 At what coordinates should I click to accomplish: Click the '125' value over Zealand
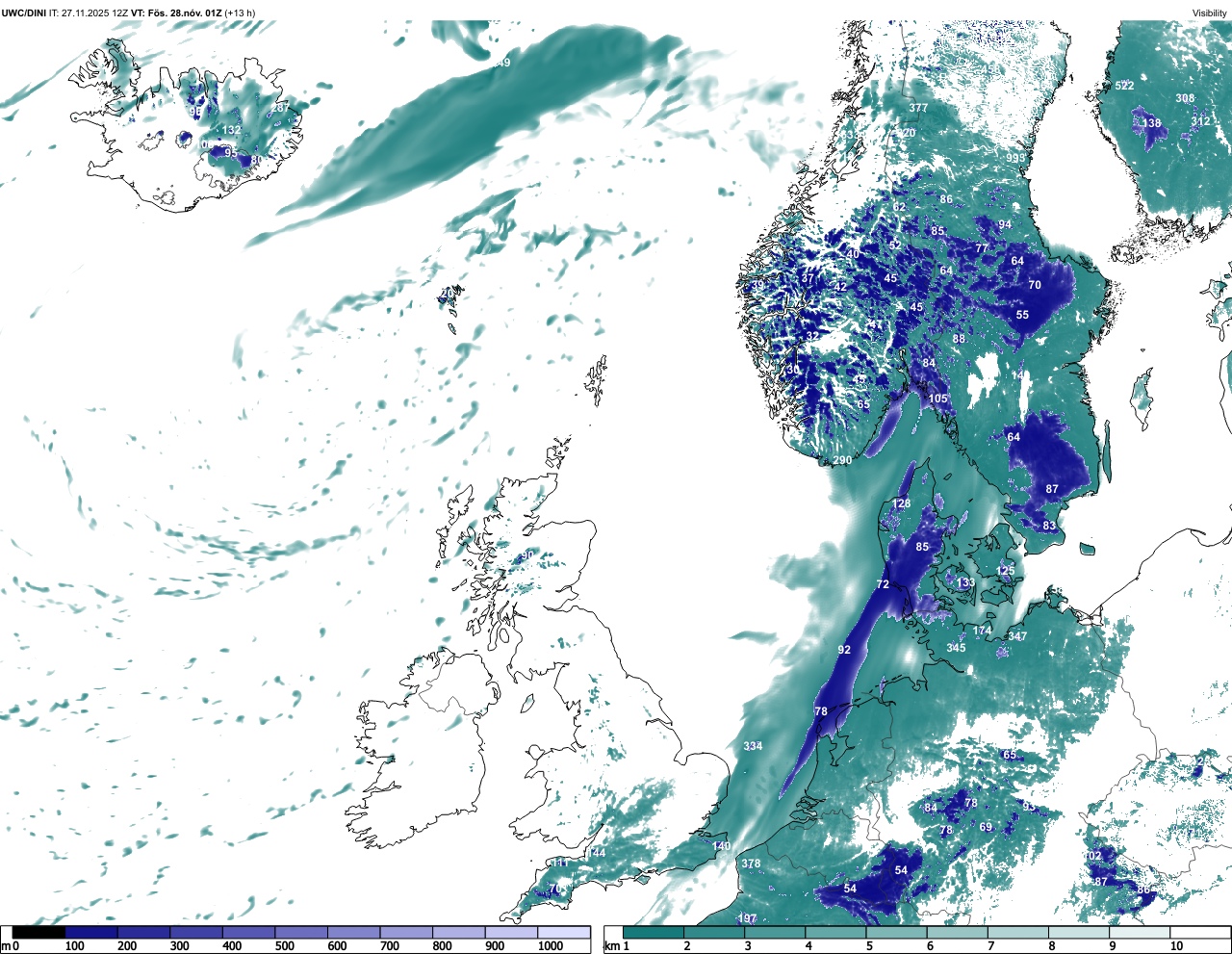tap(1005, 571)
